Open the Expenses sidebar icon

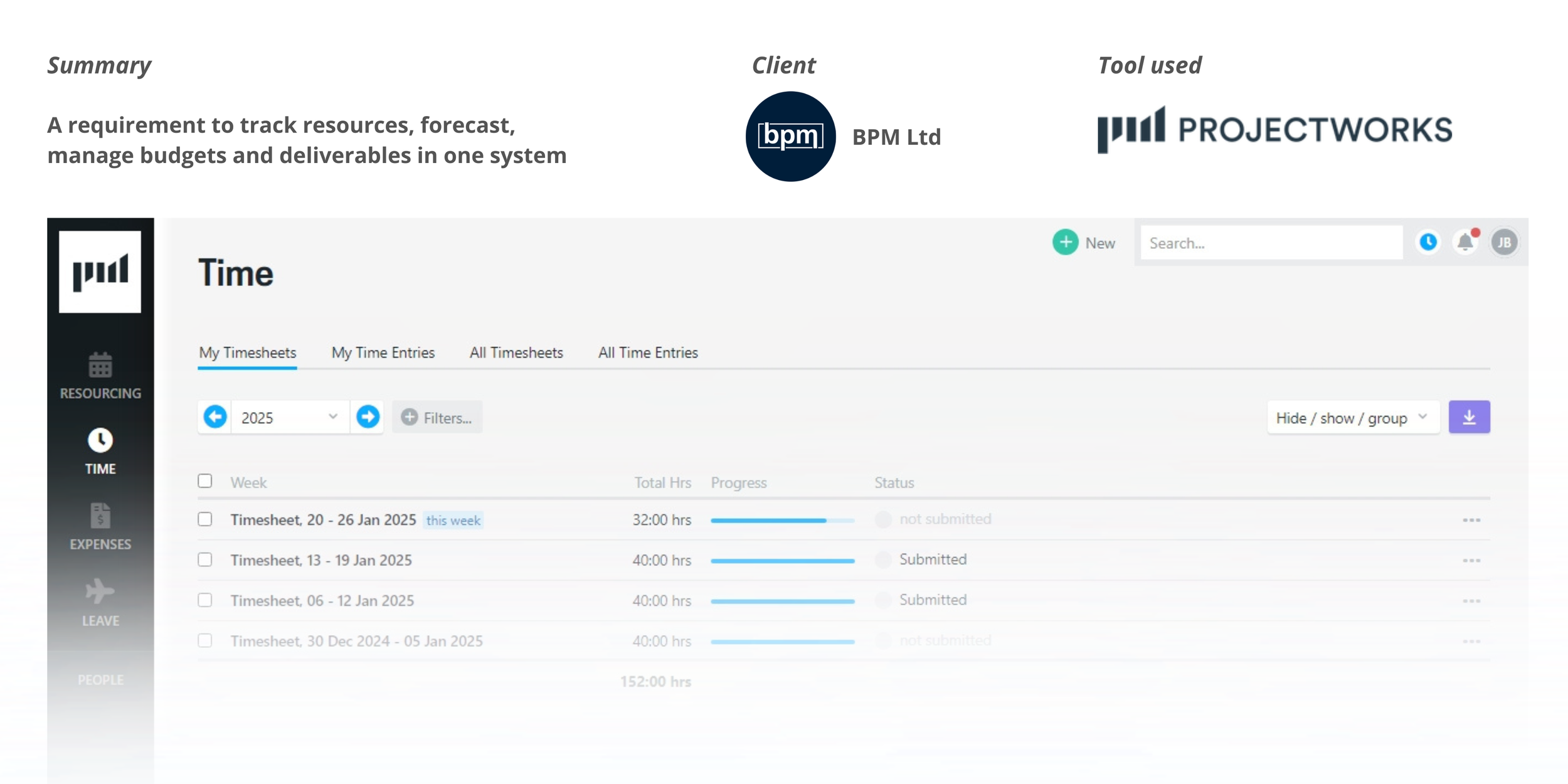pos(100,516)
